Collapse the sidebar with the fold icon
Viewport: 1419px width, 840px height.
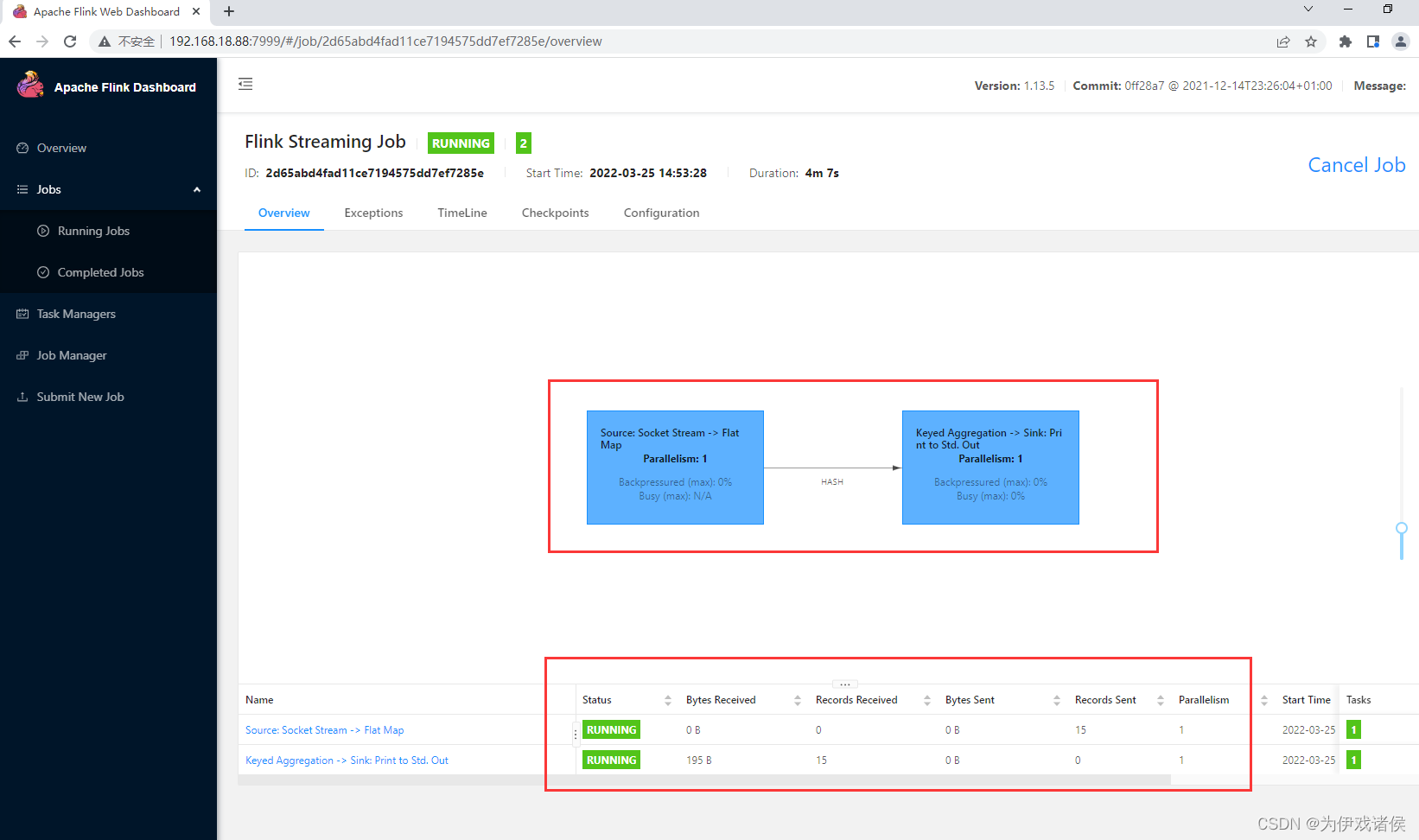pos(245,84)
